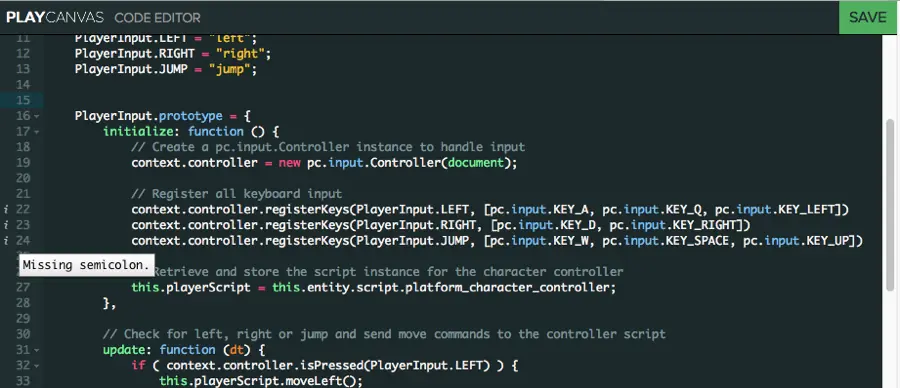The width and height of the screenshot is (900, 388).
Task: Click line number 33 in gutter
Action: [23, 381]
